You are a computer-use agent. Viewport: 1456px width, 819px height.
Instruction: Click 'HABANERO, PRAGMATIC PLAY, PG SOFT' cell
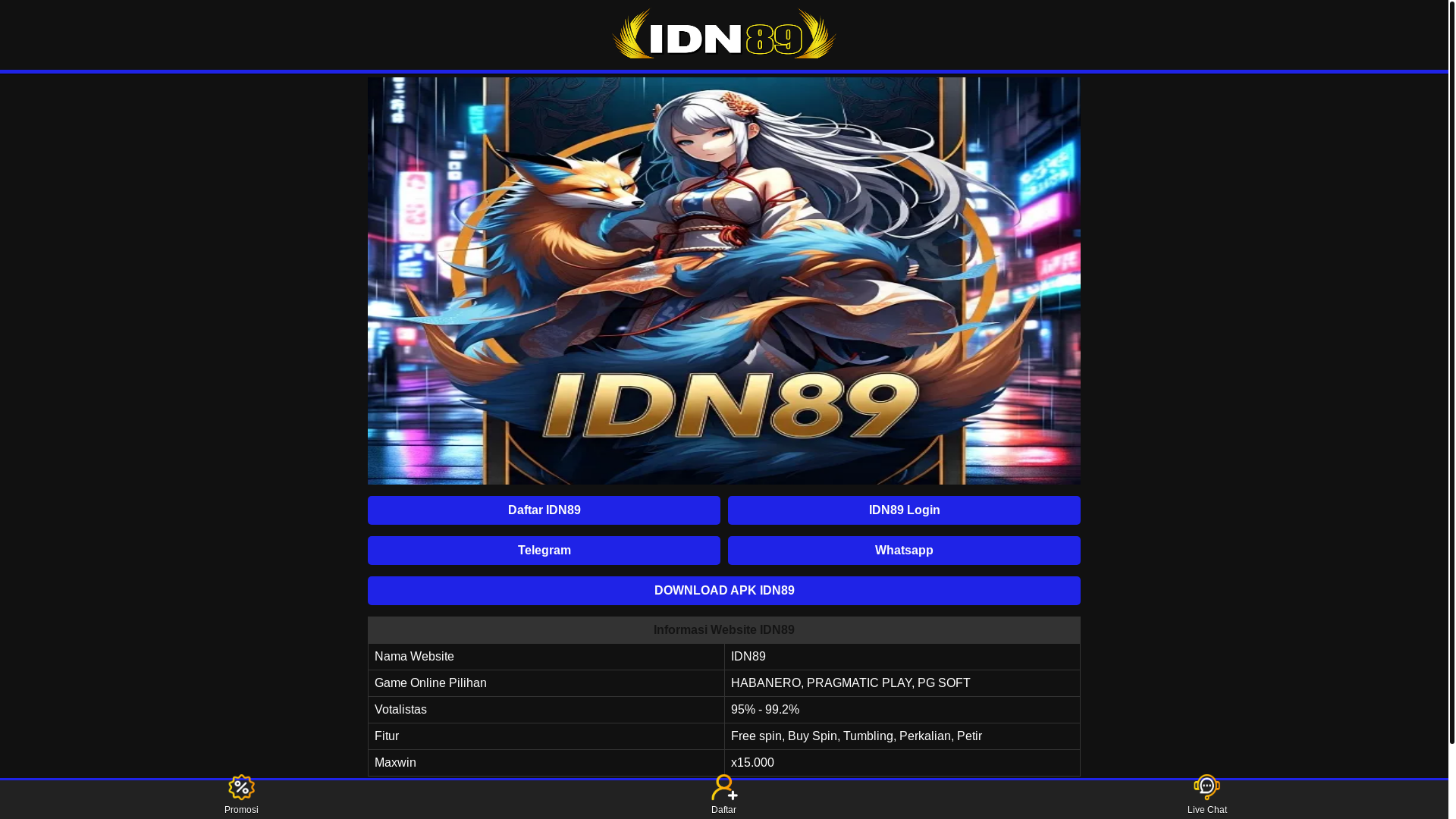point(902,683)
